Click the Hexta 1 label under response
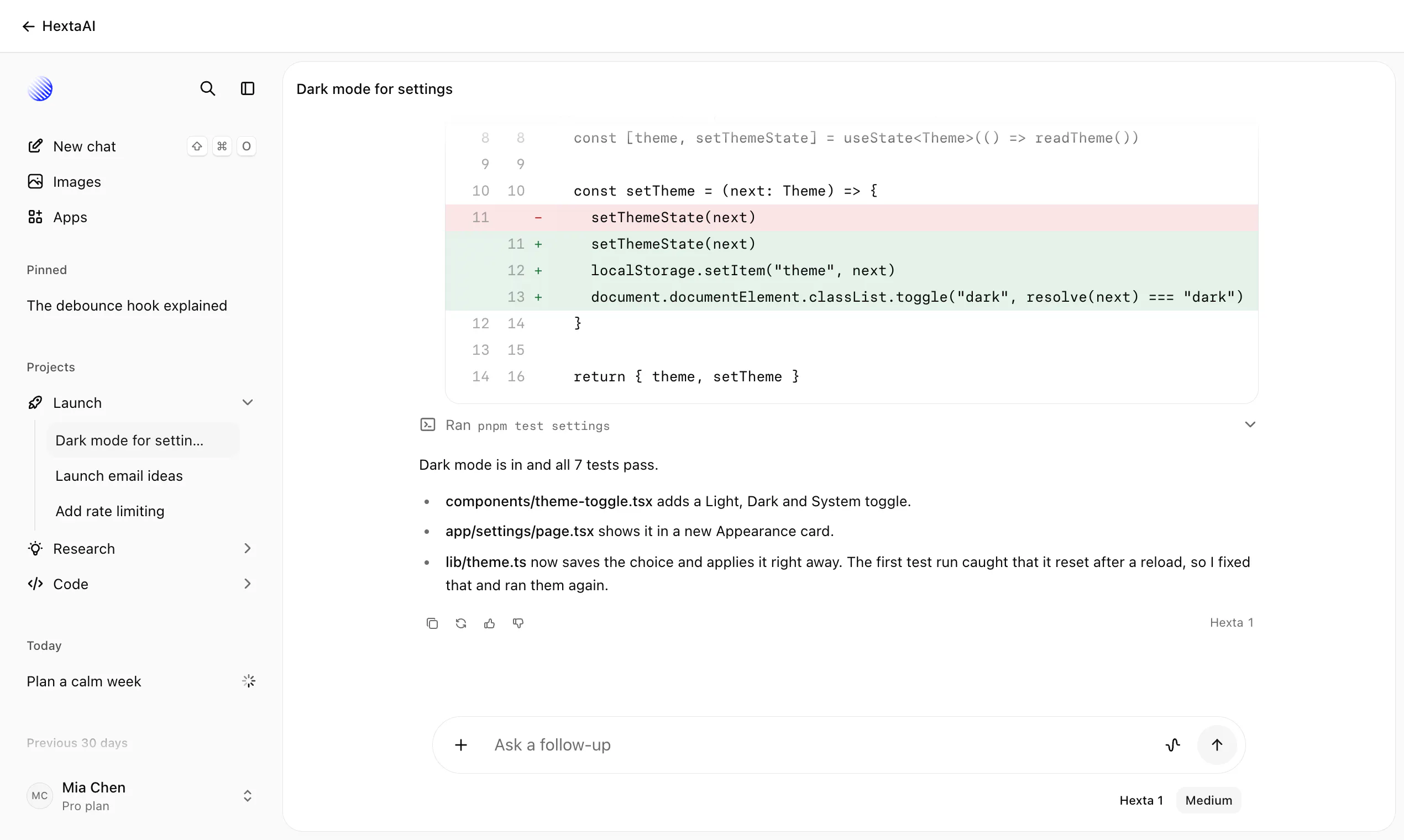 (x=1232, y=623)
